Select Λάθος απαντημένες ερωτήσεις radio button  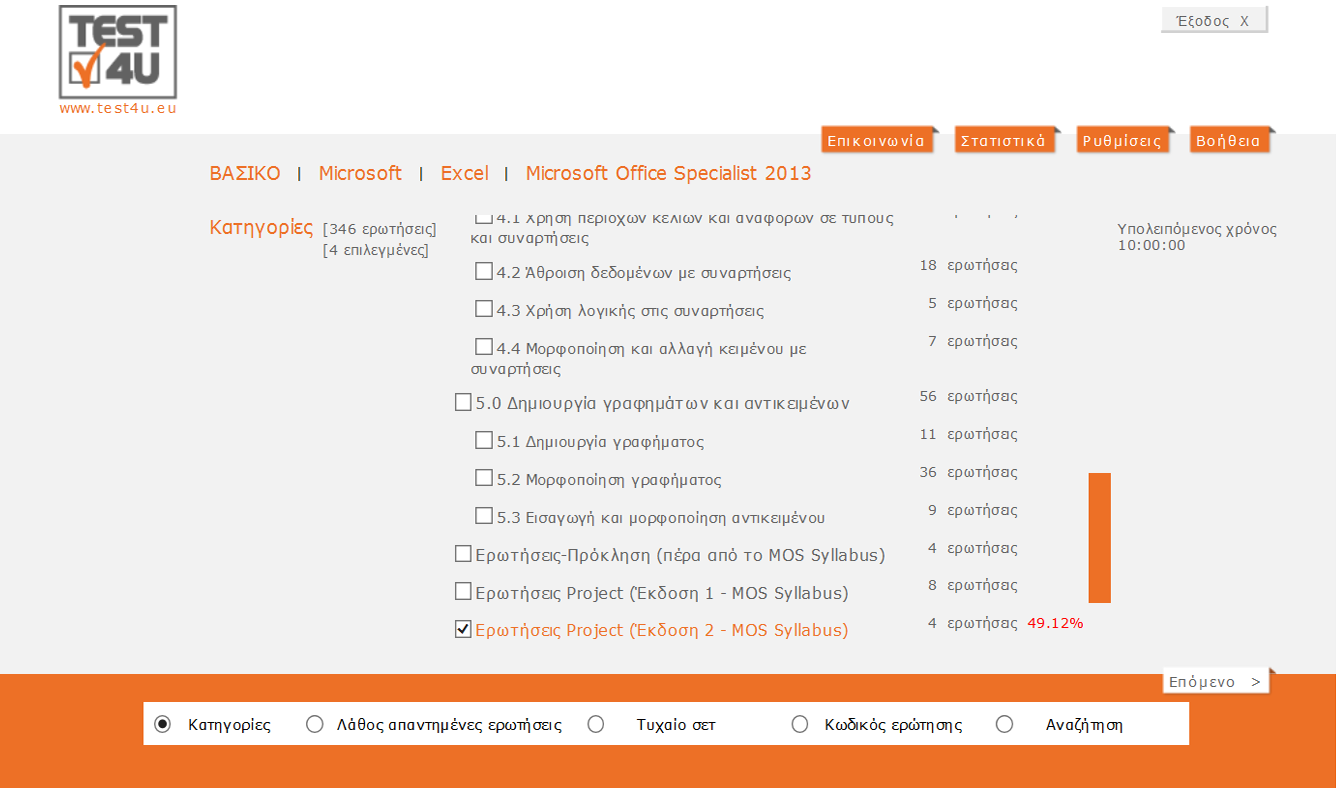pos(315,724)
